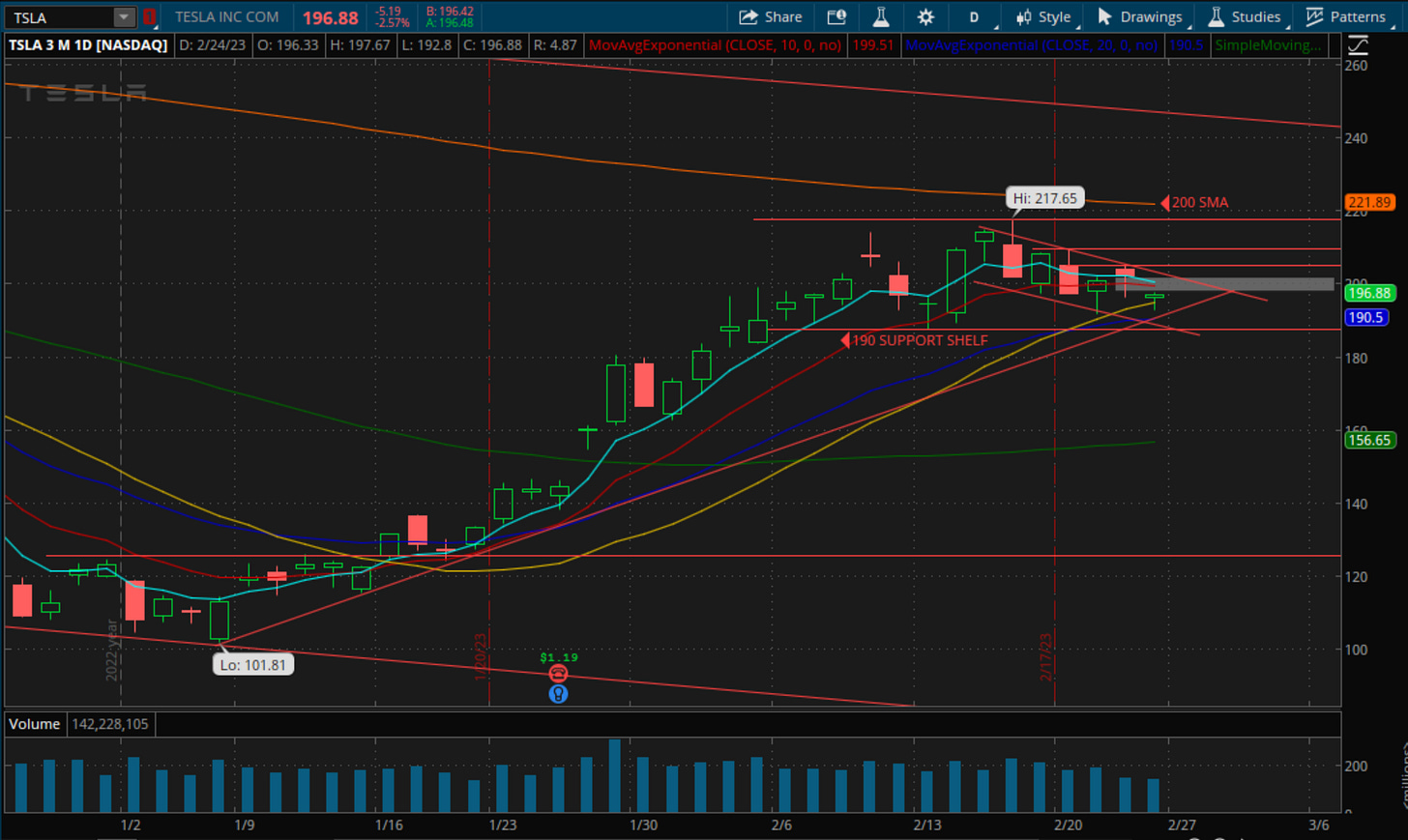
Task: Click the 2/17/23 vertical line label
Action: [x=1045, y=657]
